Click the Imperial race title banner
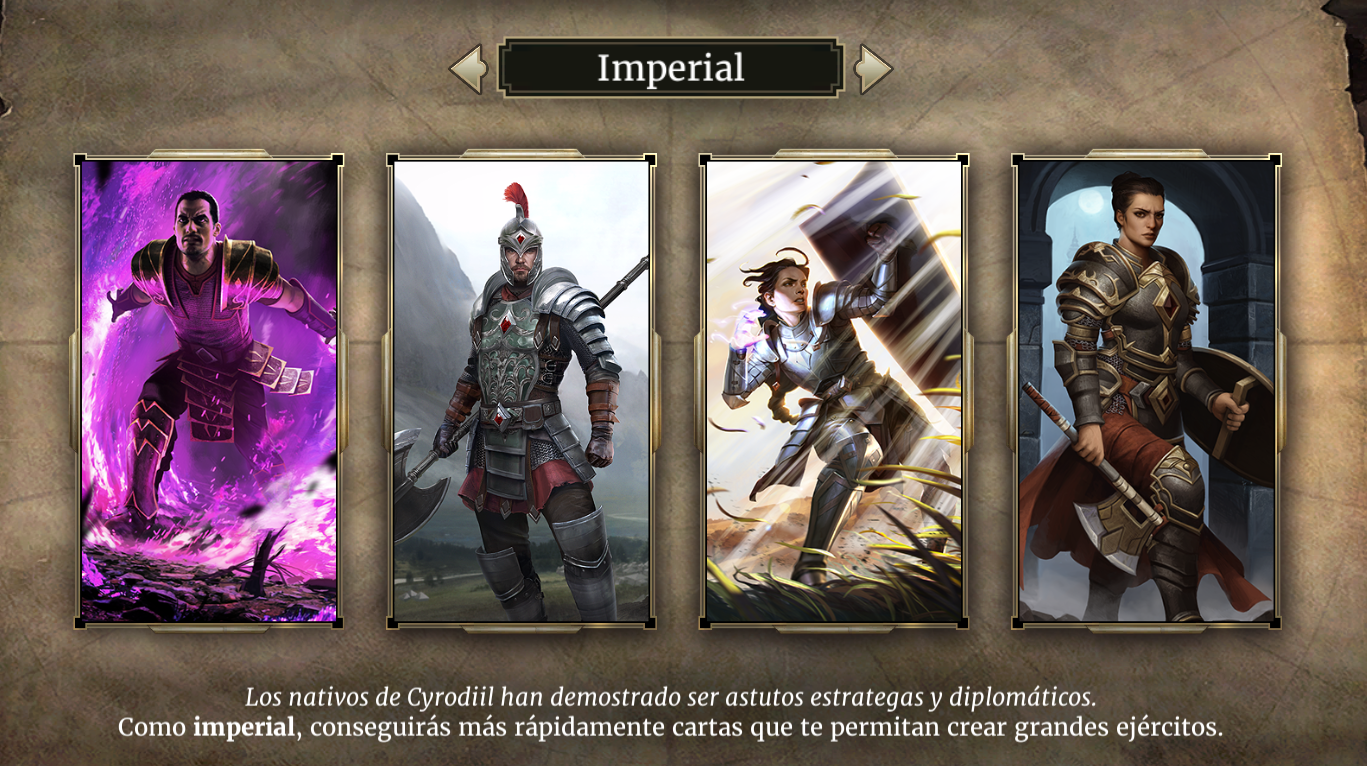This screenshot has width=1367, height=766. (670, 68)
